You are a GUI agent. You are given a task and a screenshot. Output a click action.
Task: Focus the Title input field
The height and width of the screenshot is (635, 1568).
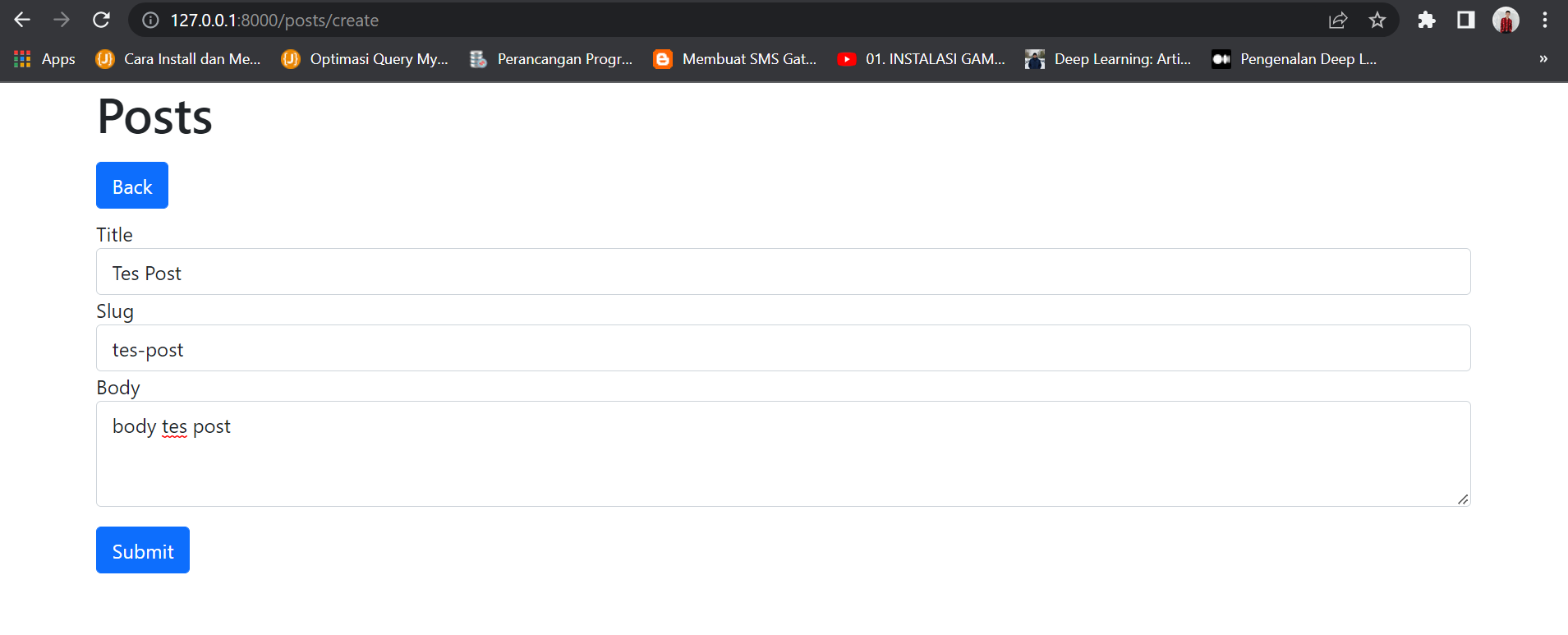[783, 272]
